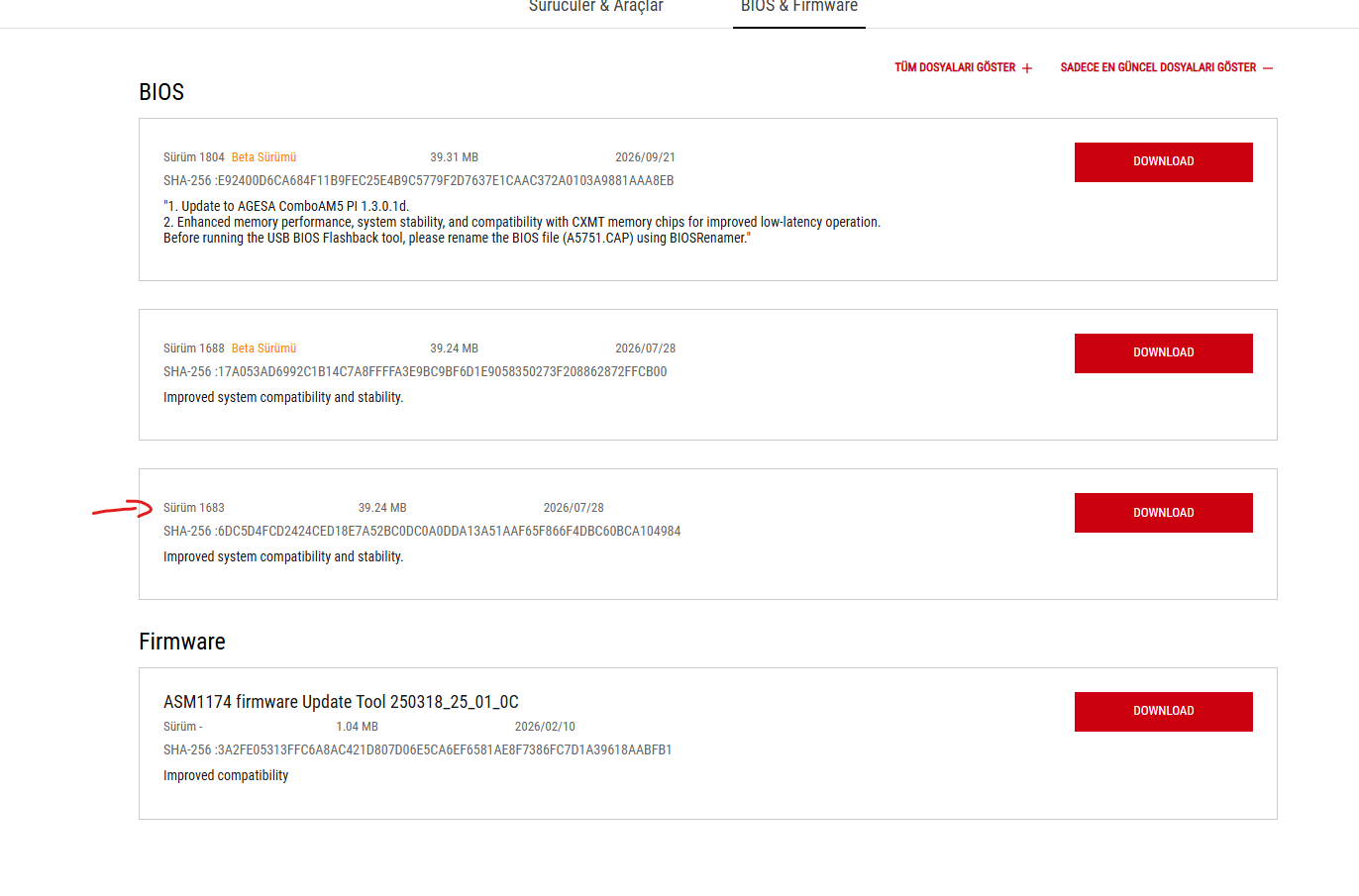Click the 1.04 MB firmware file size

pyautogui.click(x=357, y=727)
